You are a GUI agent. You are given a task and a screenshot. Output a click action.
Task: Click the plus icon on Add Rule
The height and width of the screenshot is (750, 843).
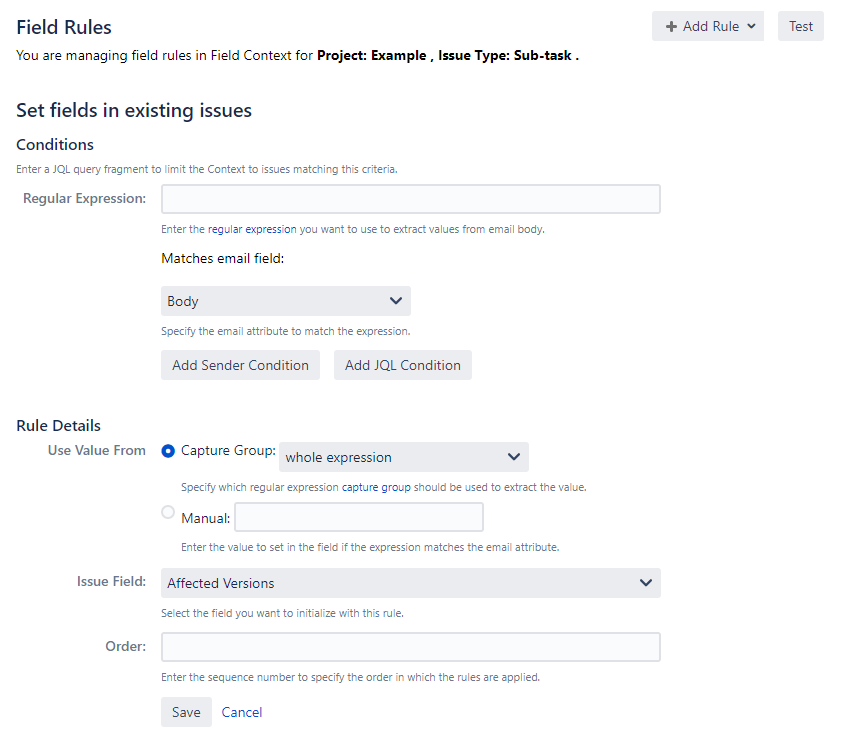(671, 26)
